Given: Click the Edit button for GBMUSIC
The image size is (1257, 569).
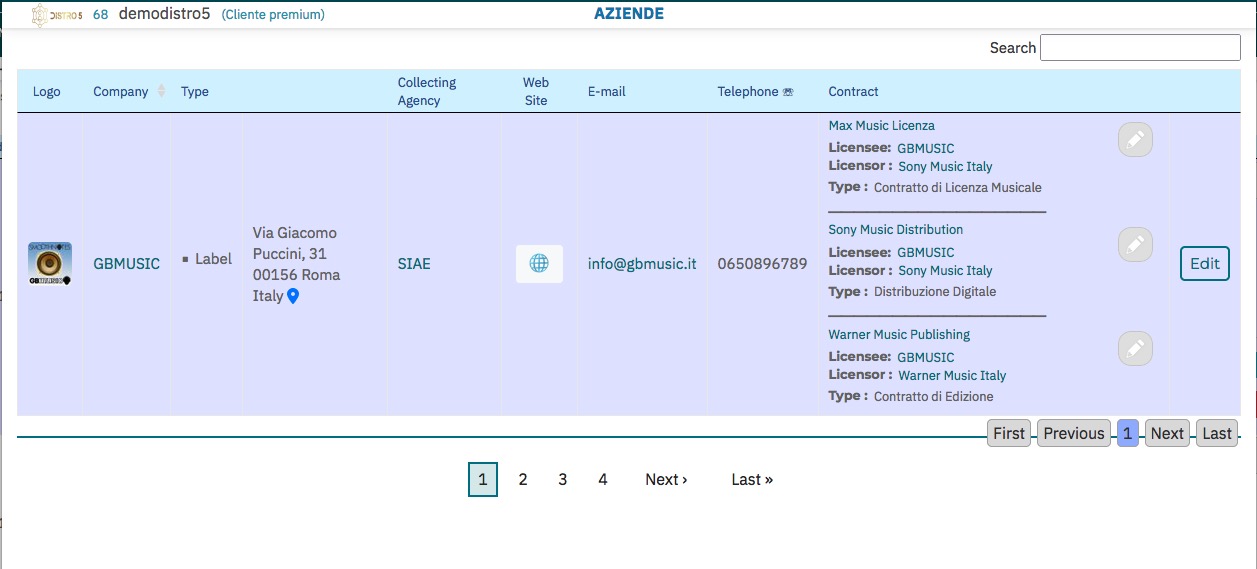Looking at the screenshot, I should pos(1205,264).
